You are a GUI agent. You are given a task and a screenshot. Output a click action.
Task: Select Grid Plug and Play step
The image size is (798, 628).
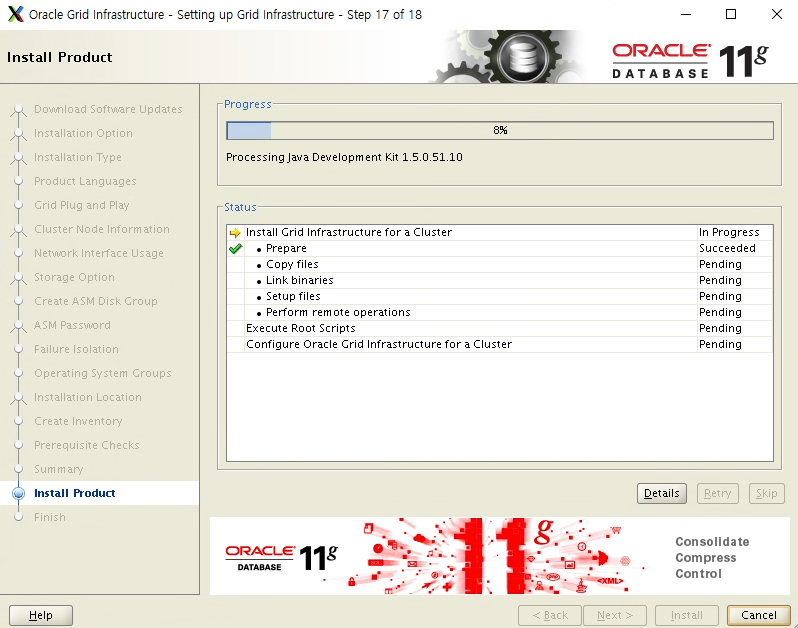click(x=81, y=205)
